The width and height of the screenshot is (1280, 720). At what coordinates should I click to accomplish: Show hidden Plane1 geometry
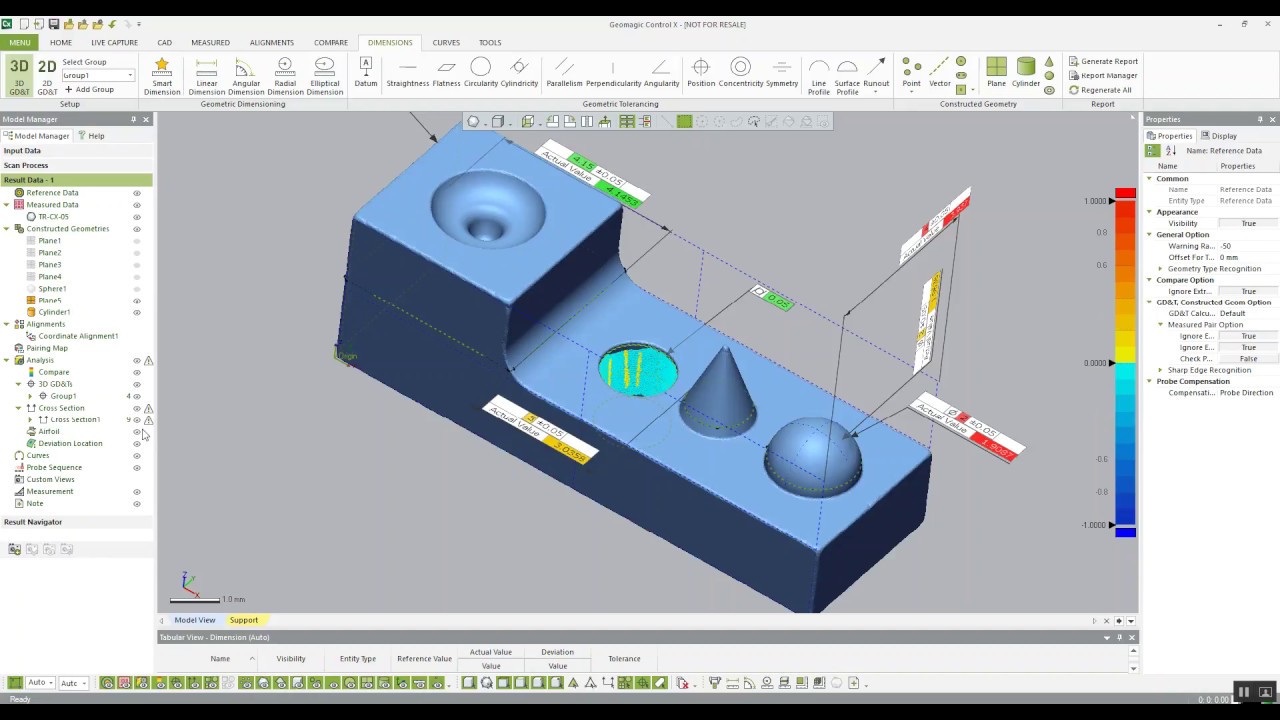[137, 241]
